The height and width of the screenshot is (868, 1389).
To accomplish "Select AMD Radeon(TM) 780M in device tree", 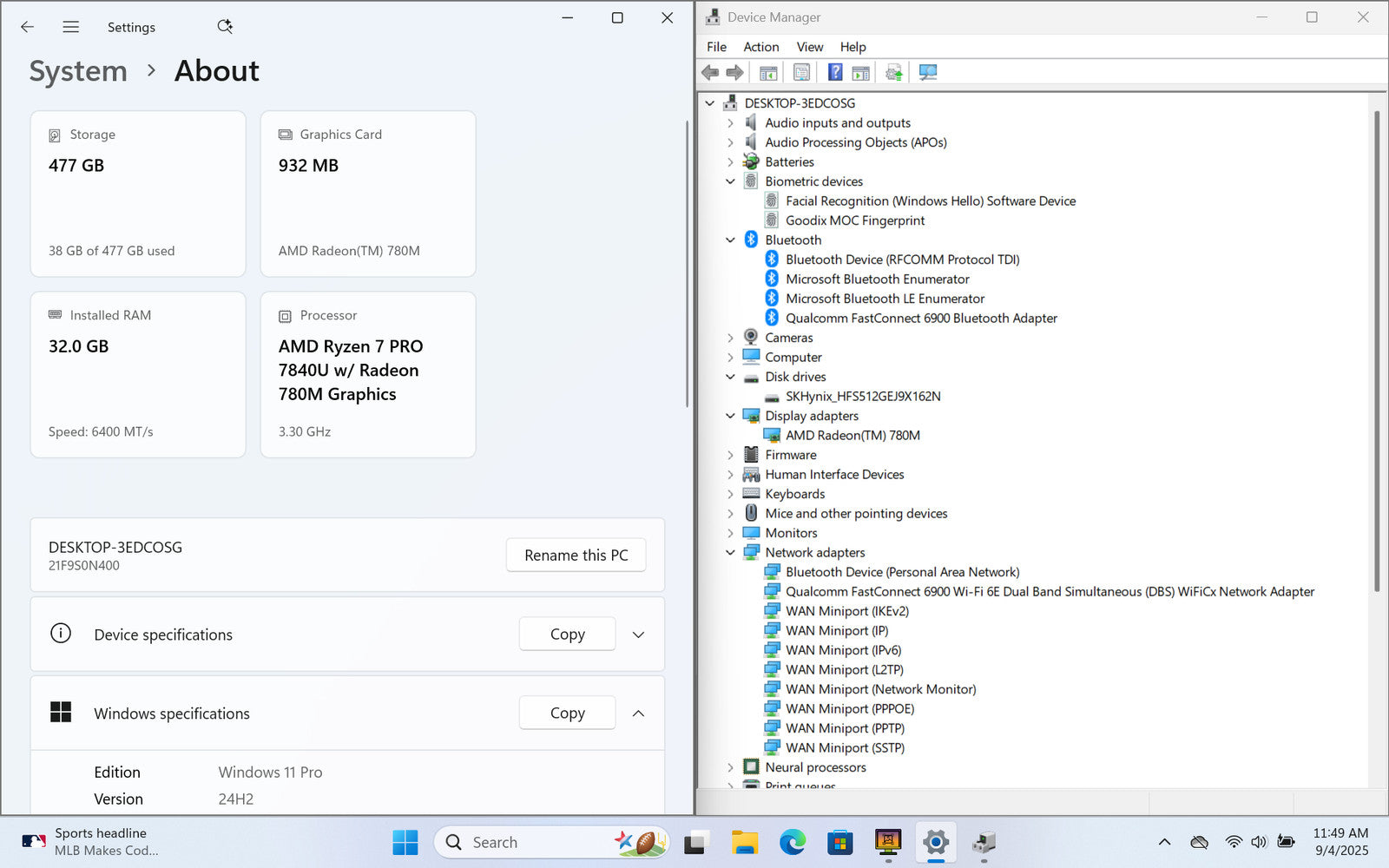I will (852, 436).
